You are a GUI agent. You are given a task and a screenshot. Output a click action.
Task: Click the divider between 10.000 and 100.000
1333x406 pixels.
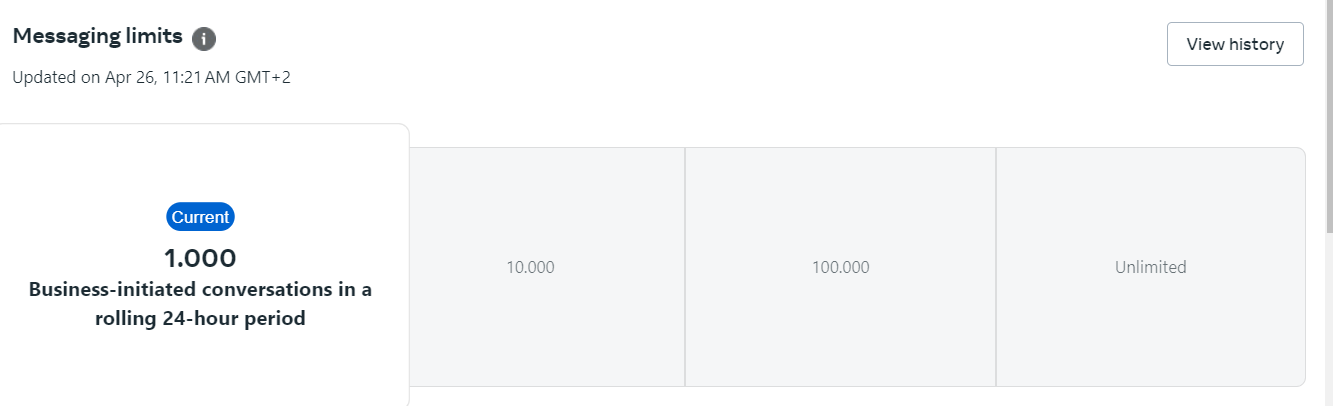point(685,267)
